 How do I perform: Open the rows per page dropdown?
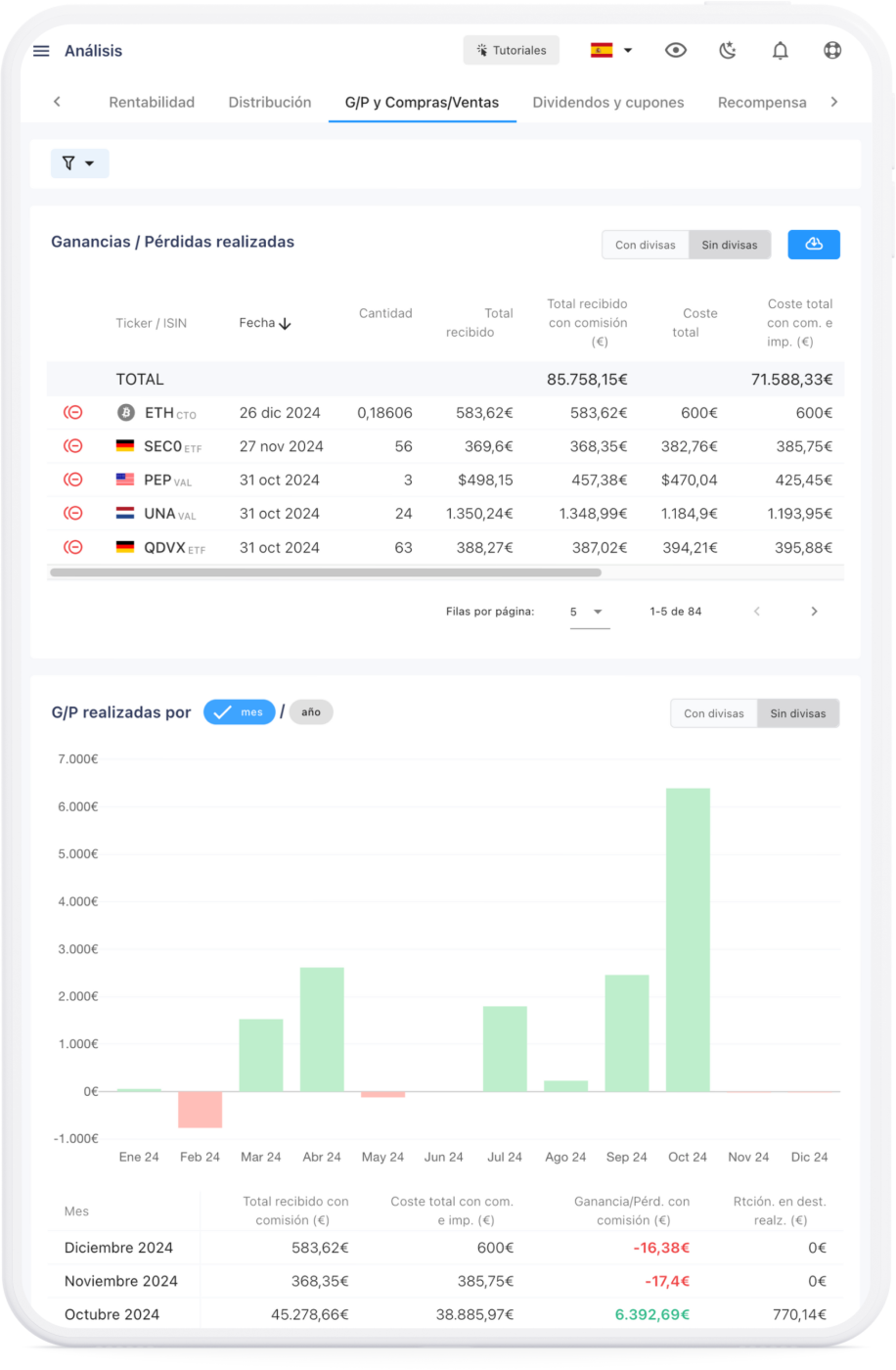(588, 612)
